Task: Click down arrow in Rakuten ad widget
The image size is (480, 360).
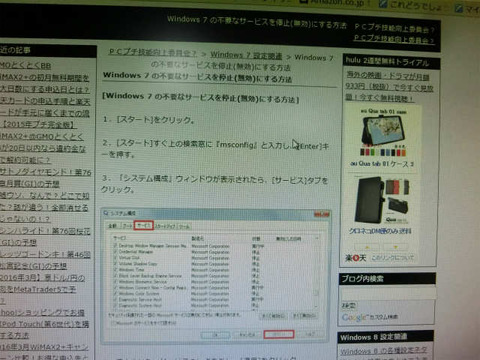Action: coord(396,247)
